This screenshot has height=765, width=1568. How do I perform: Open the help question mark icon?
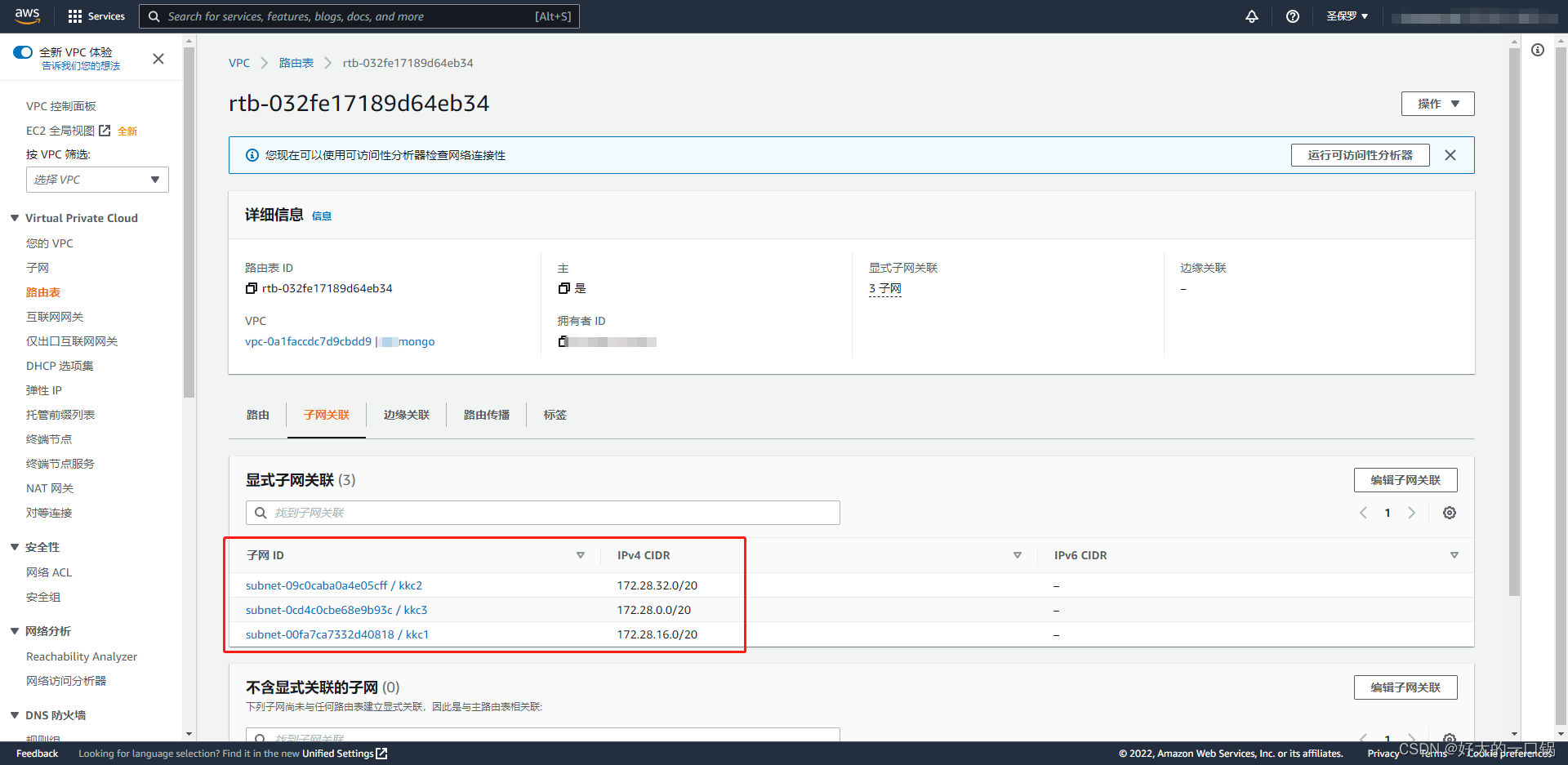click(x=1292, y=16)
